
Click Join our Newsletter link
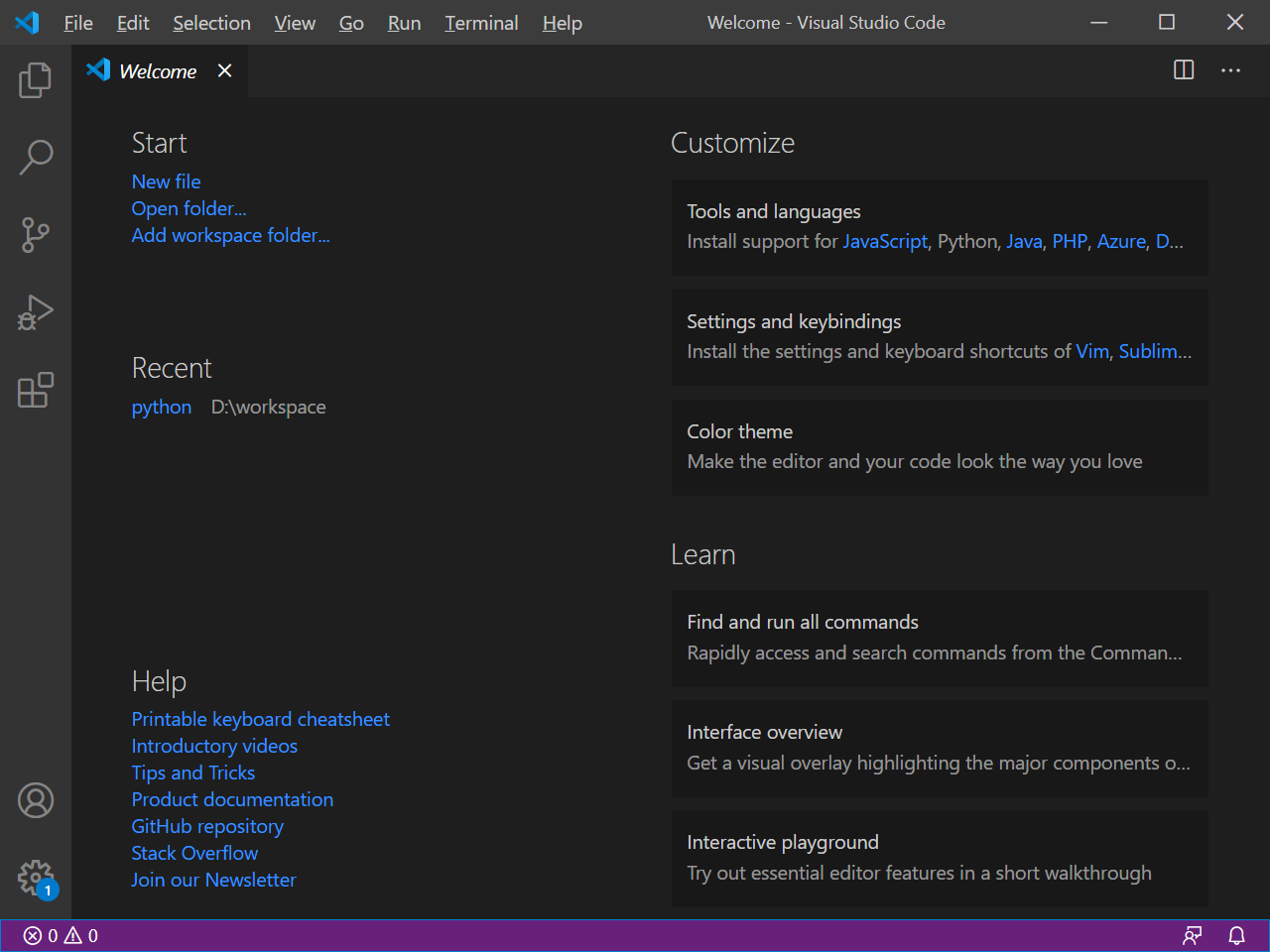pyautogui.click(x=213, y=880)
